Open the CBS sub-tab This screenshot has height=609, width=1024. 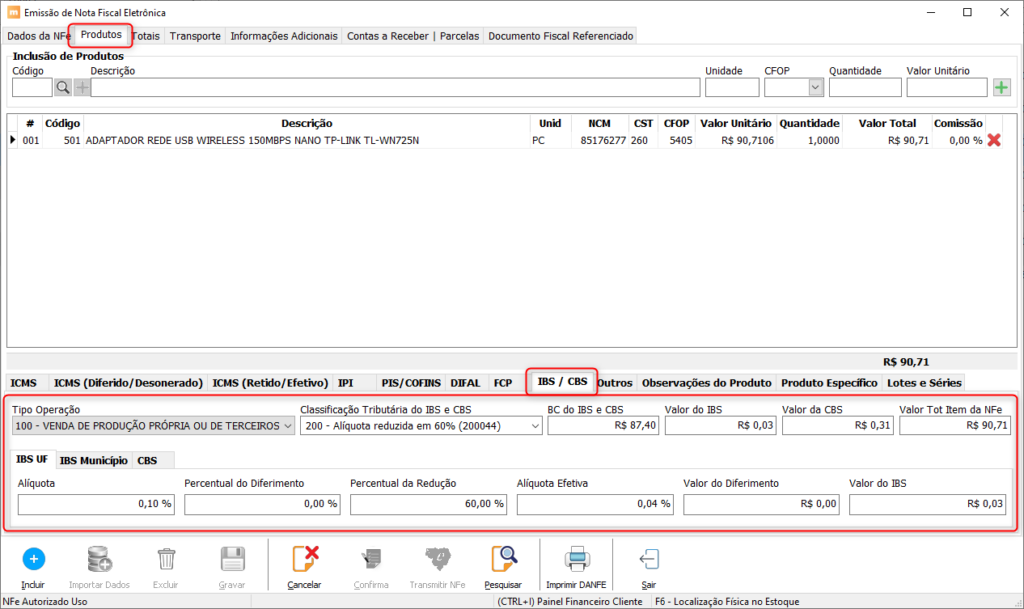pos(147,461)
